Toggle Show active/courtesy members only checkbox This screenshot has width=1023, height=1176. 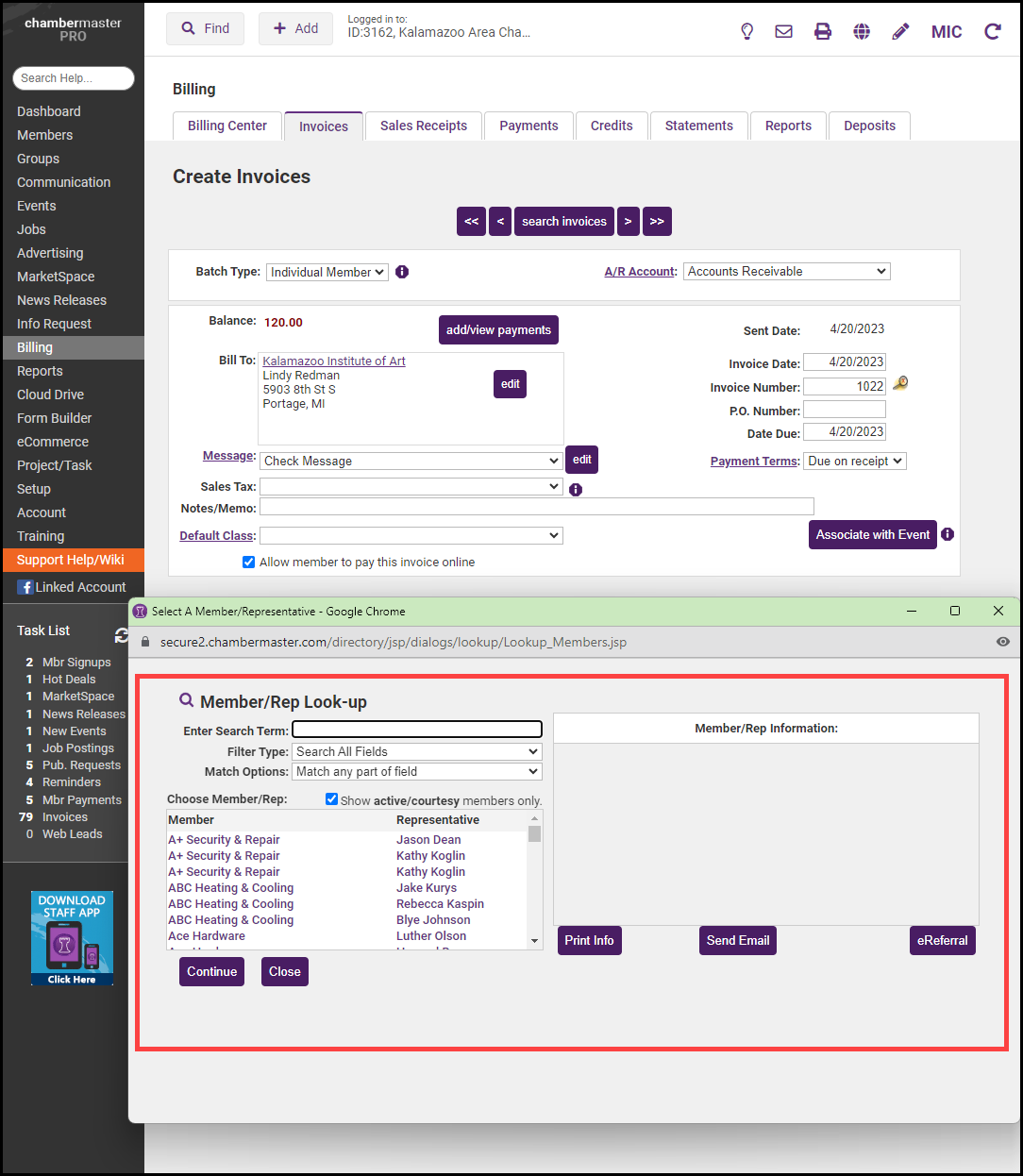coord(332,799)
